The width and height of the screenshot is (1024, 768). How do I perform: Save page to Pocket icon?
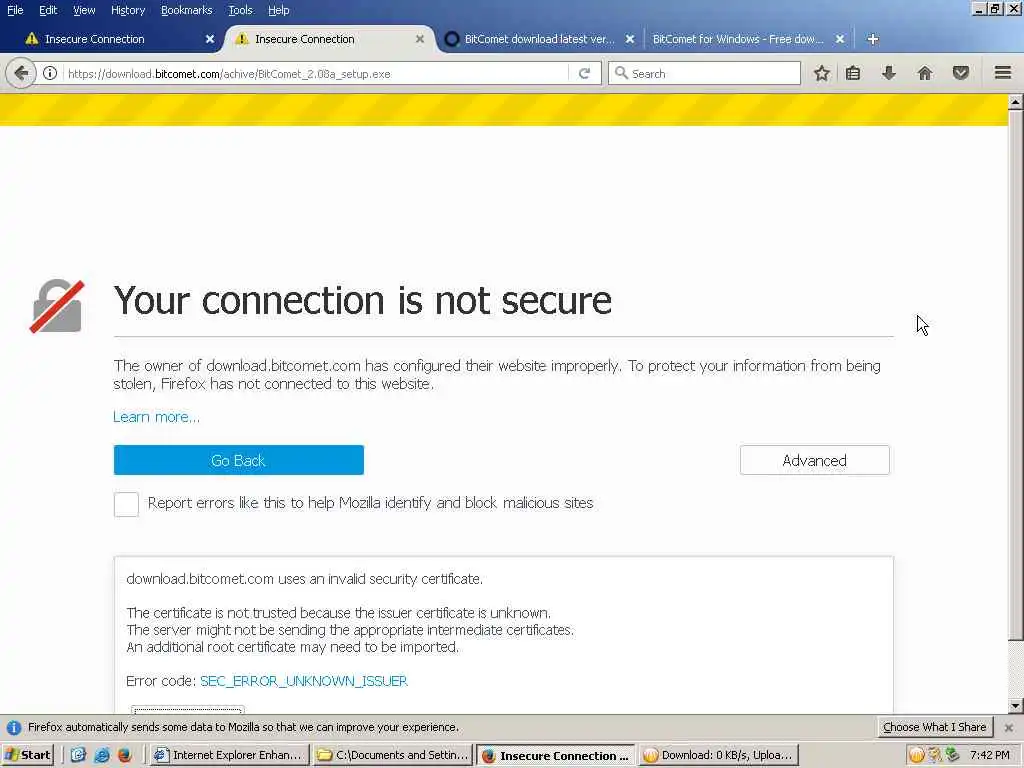tap(961, 73)
